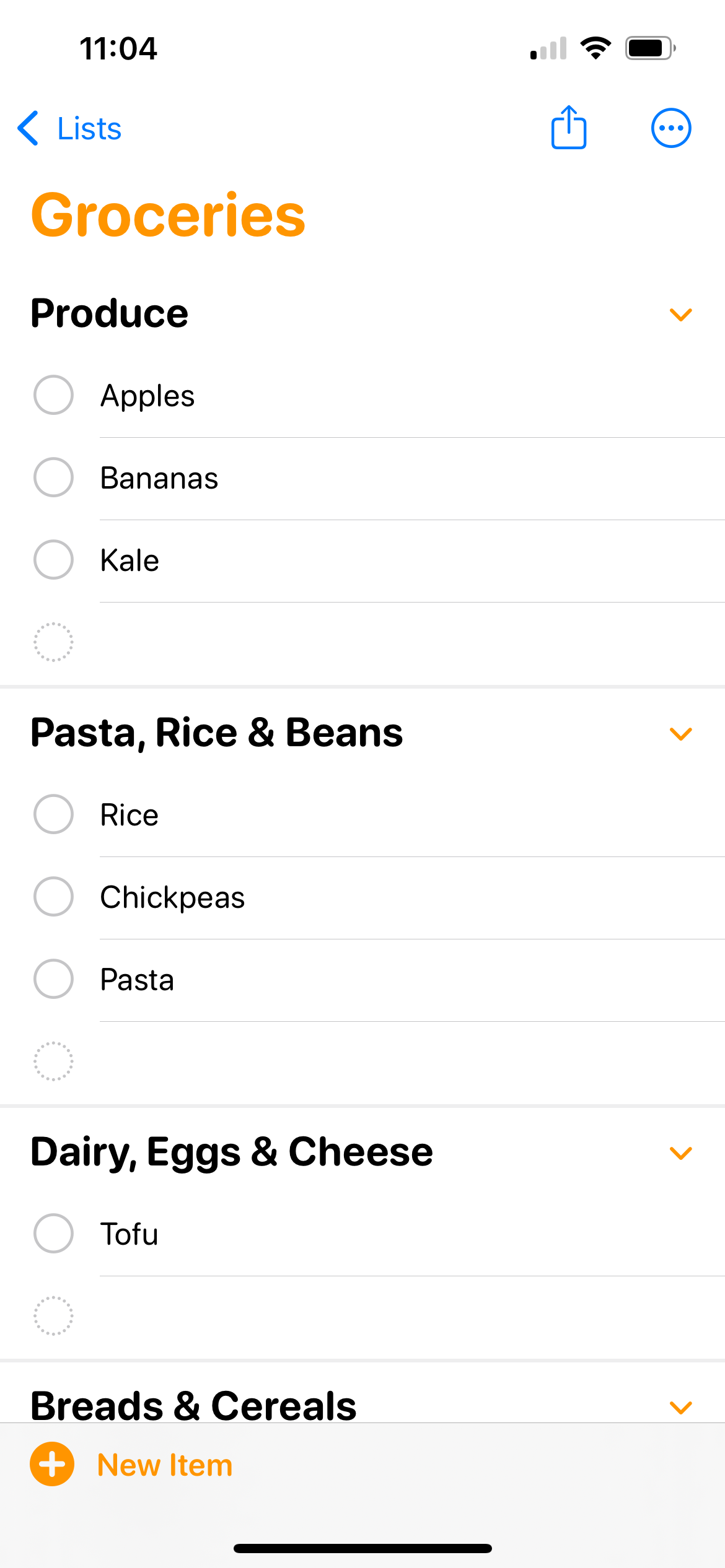725x1568 pixels.
Task: Tap the Rice reminder title
Action: 130,815
